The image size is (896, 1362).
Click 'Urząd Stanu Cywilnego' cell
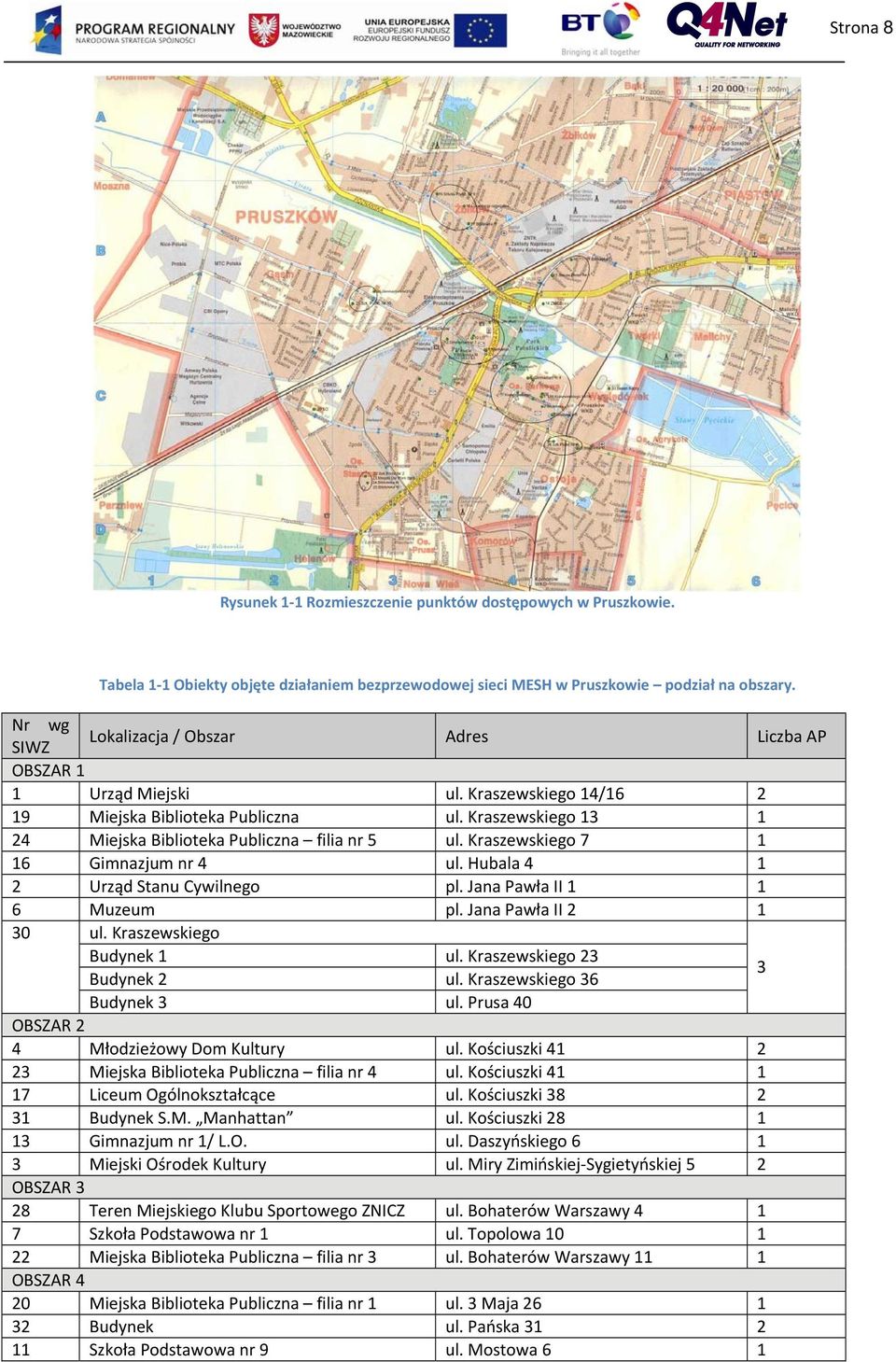(175, 887)
